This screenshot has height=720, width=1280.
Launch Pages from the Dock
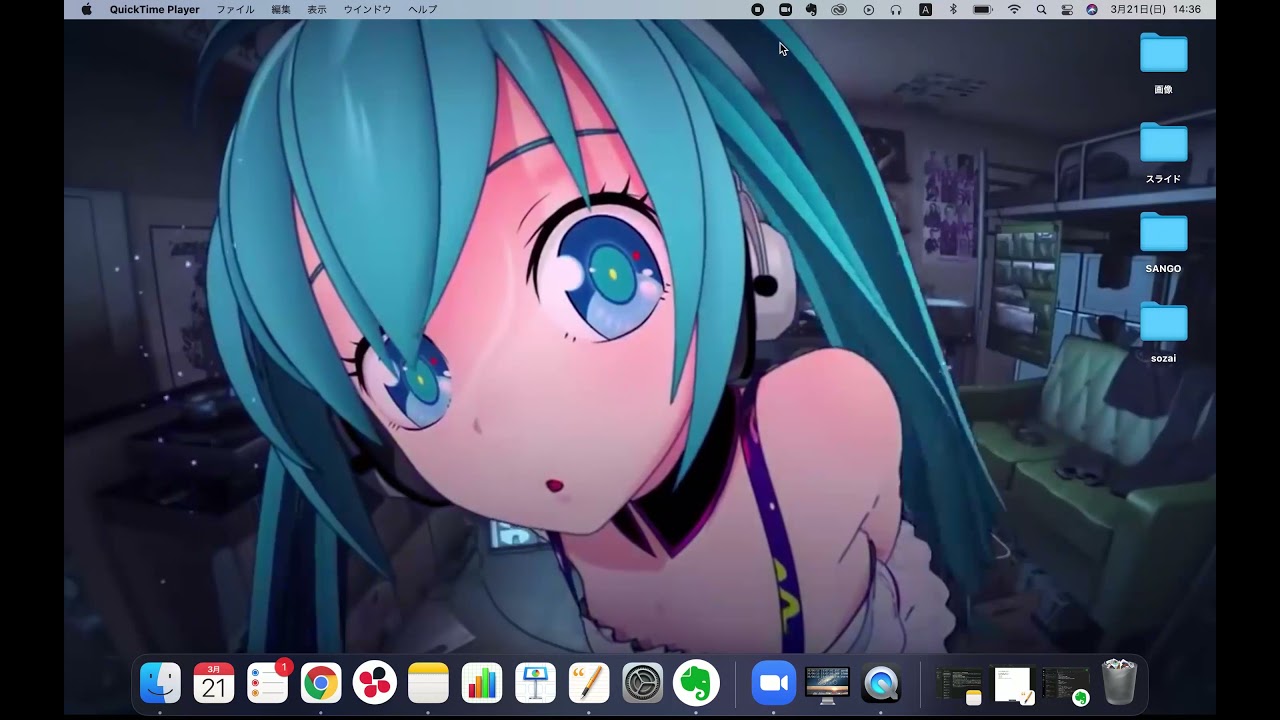coord(589,683)
